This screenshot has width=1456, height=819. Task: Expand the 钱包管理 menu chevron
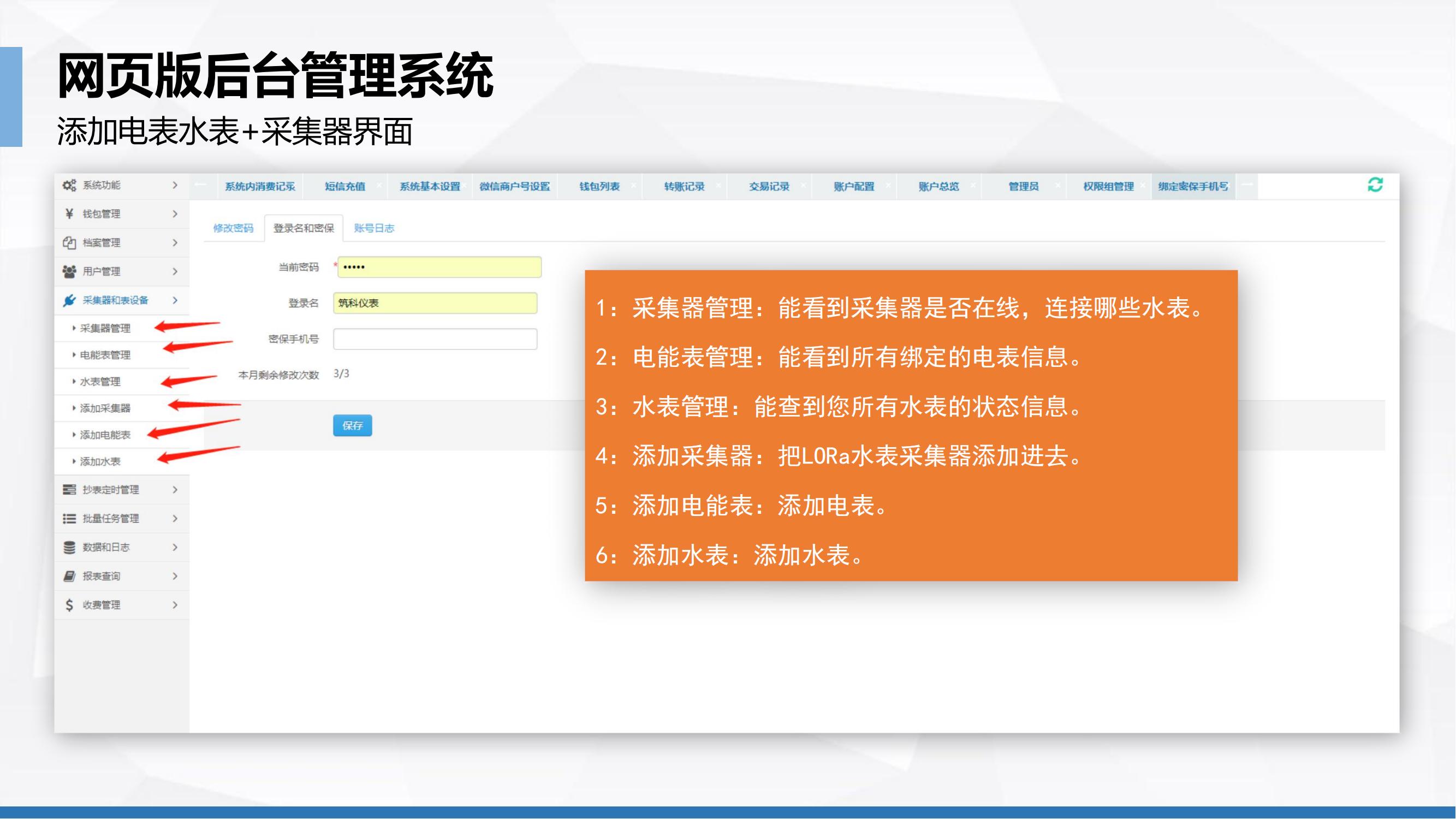pyautogui.click(x=175, y=213)
